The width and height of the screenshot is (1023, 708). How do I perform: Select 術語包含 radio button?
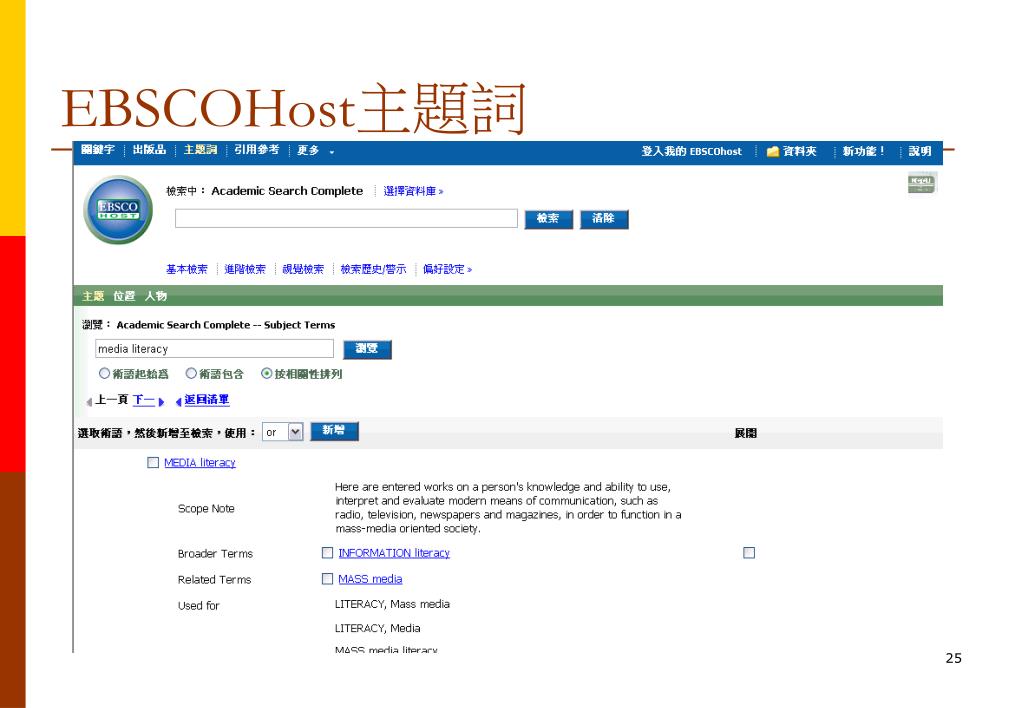tap(191, 374)
